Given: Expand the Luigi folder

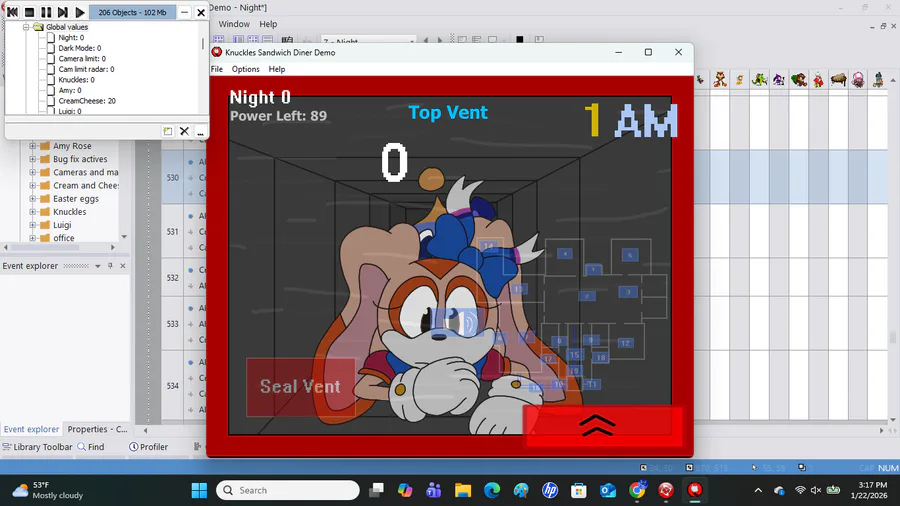Looking at the screenshot, I should point(33,225).
